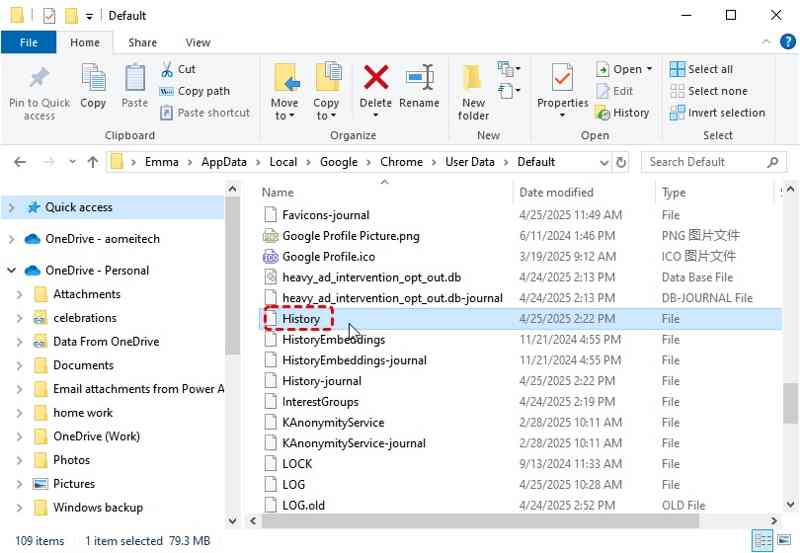Click the Rename icon
Viewport: 800px width, 553px height.
click(419, 78)
